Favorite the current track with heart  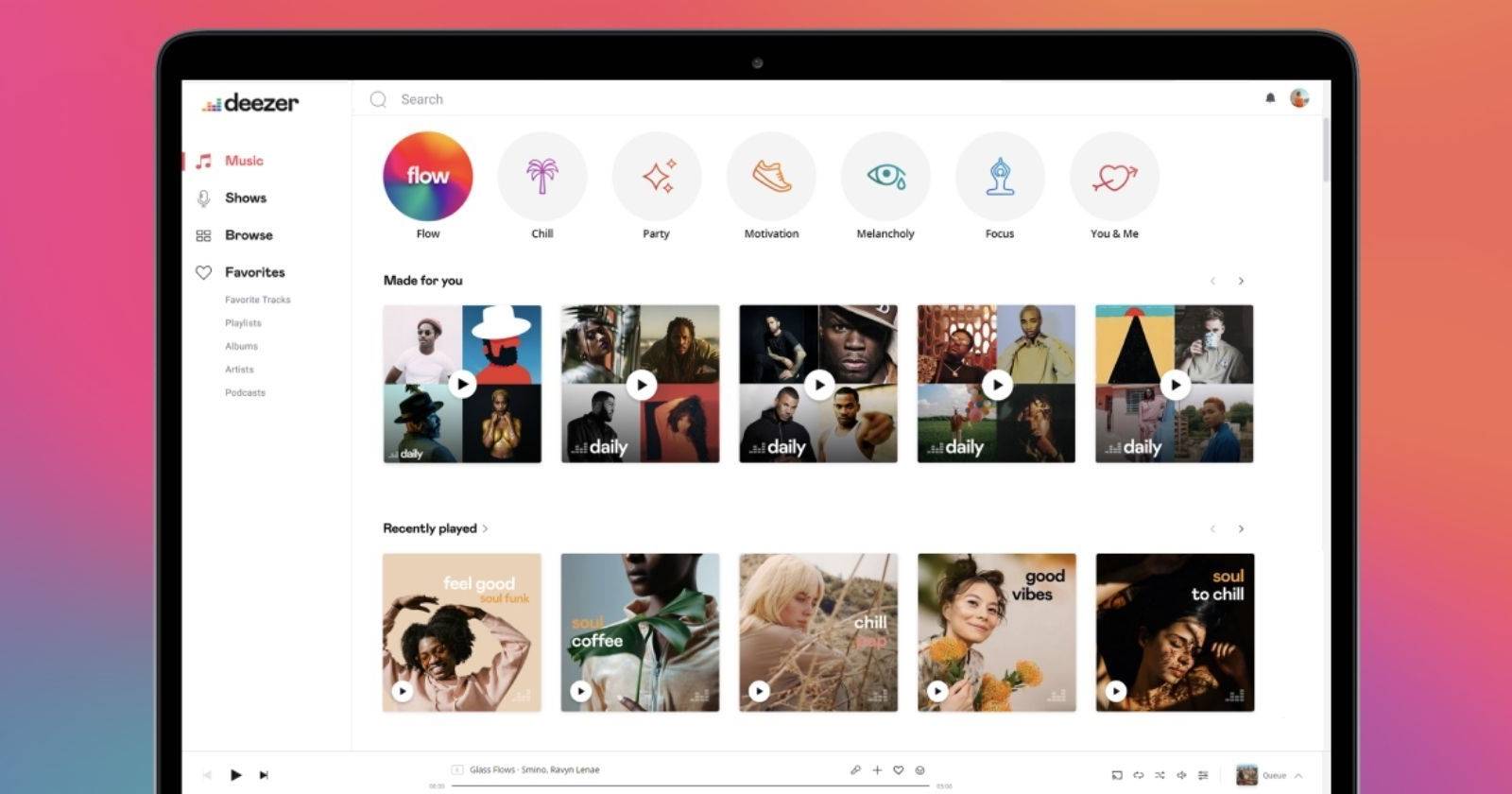[x=899, y=770]
